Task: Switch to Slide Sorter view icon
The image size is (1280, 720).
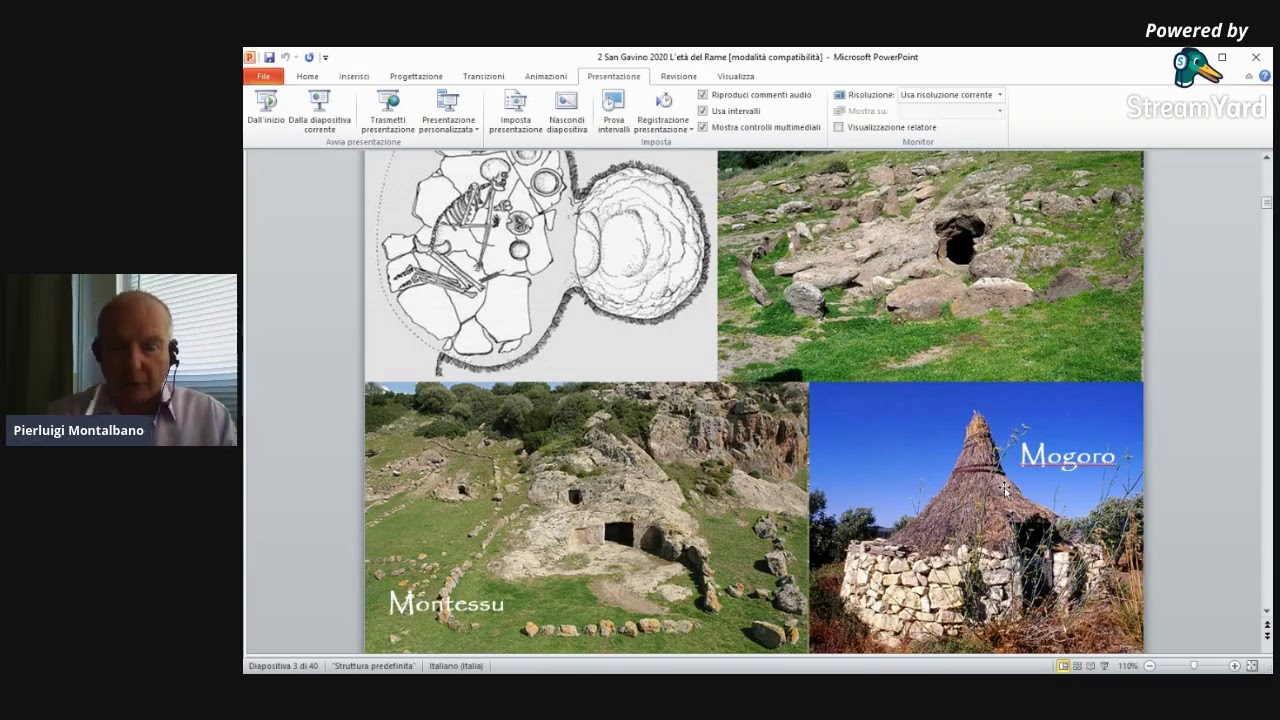Action: click(1077, 666)
